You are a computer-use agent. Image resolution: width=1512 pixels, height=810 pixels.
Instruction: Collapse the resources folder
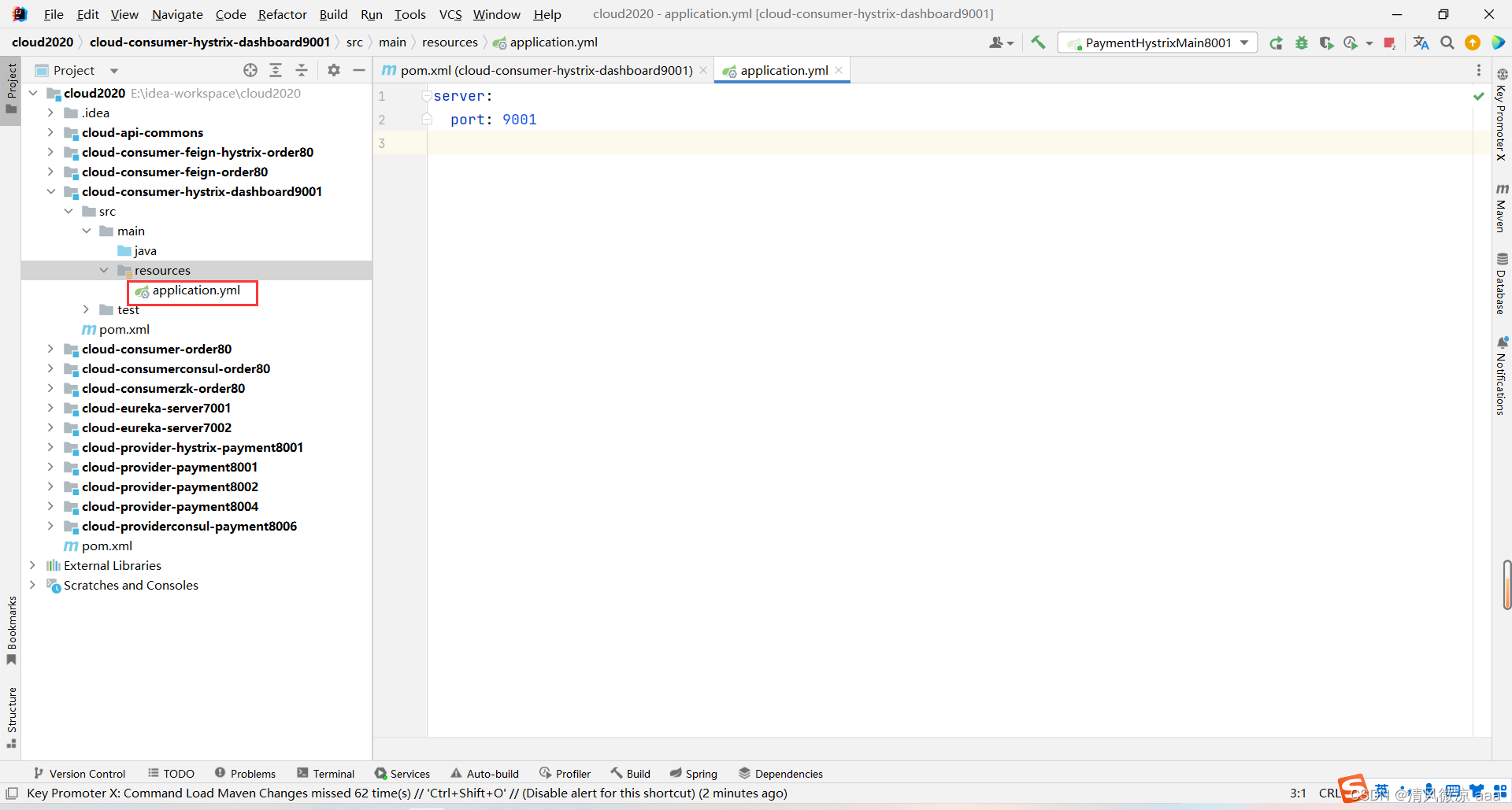pyautogui.click(x=104, y=270)
